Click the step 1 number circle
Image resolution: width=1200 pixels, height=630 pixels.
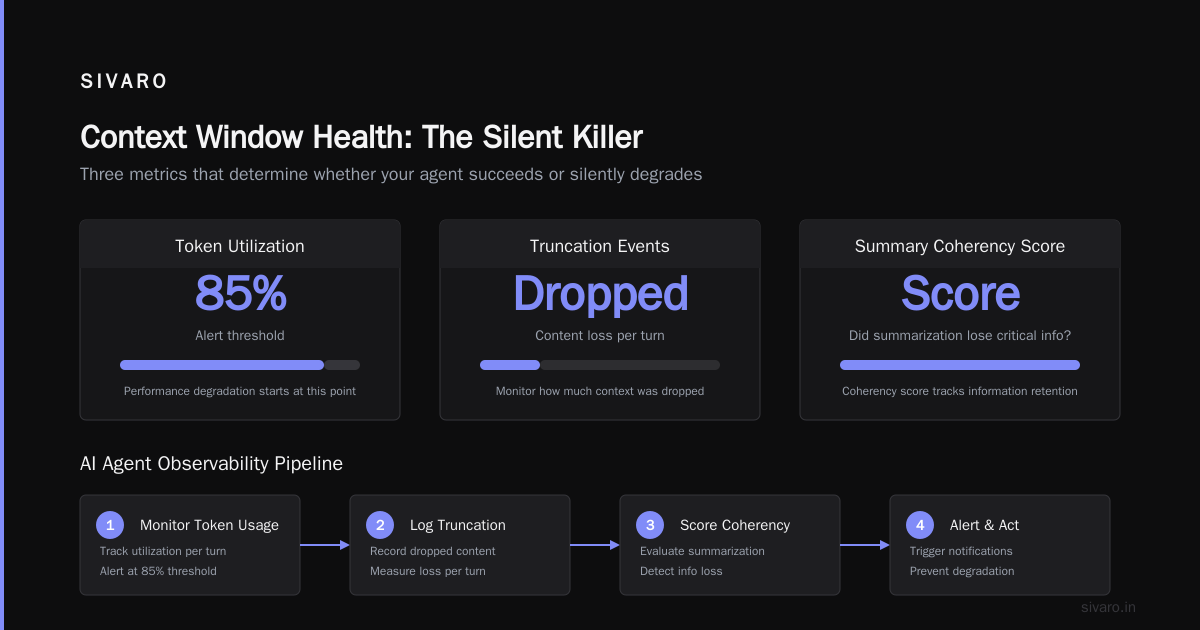click(x=110, y=525)
